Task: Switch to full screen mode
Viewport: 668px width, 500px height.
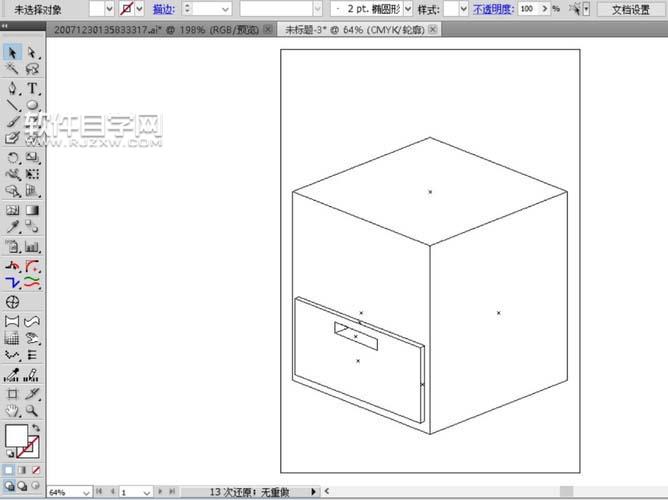Action: tap(36, 486)
